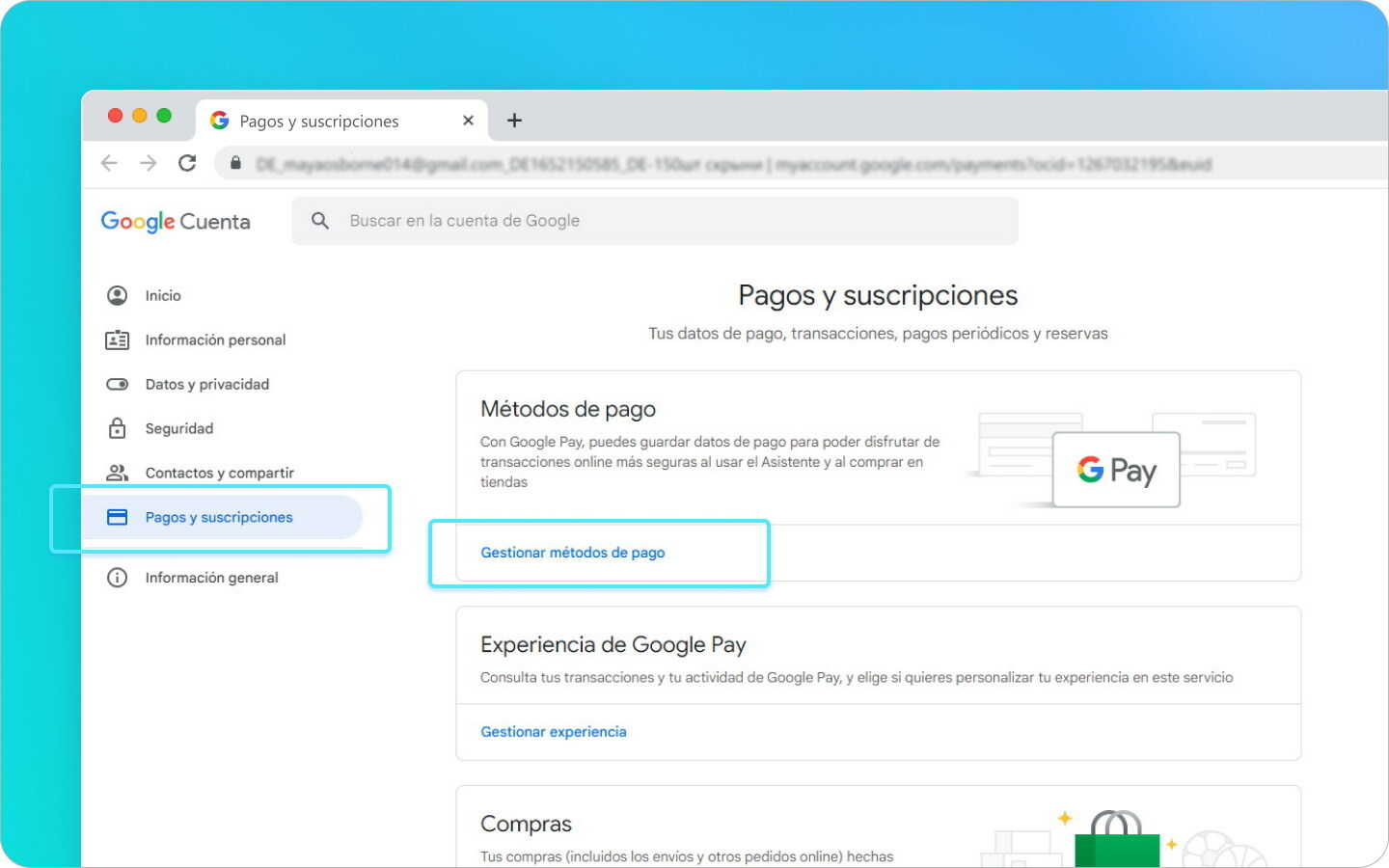Viewport: 1389px width, 868px height.
Task: Click the Inicio person icon
Action: (117, 295)
